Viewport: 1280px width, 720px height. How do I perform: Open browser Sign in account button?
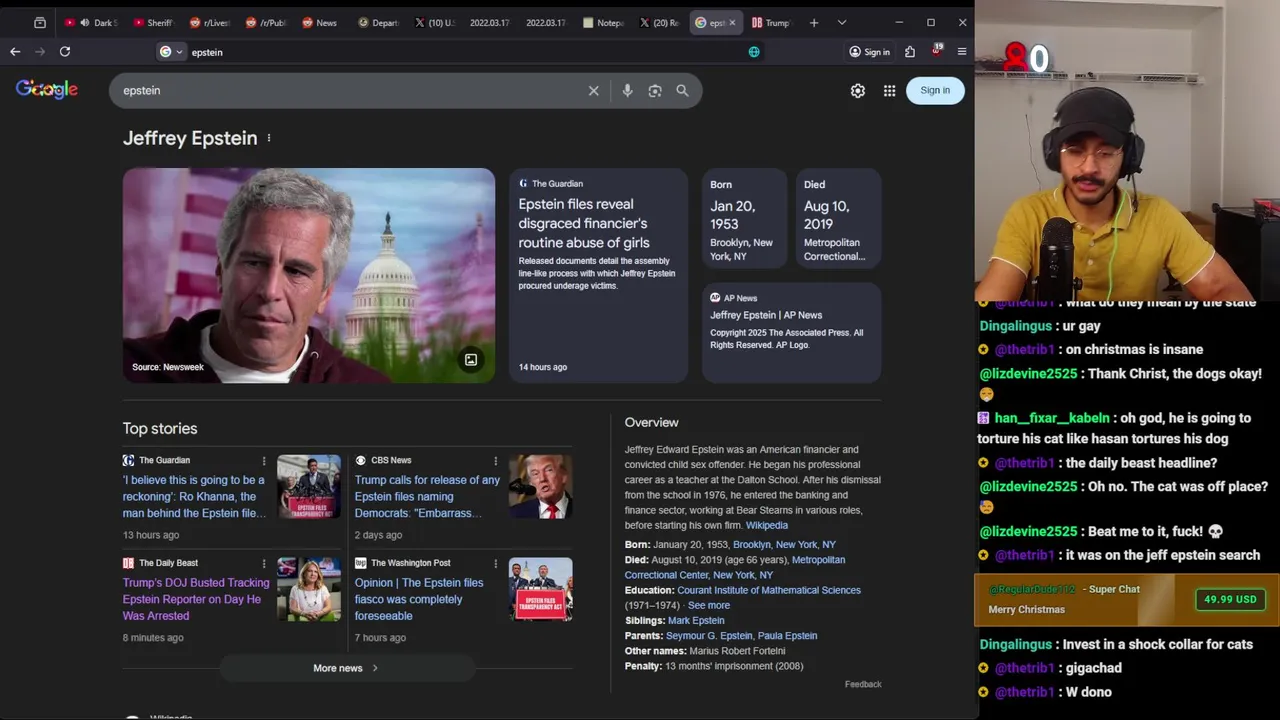click(869, 52)
